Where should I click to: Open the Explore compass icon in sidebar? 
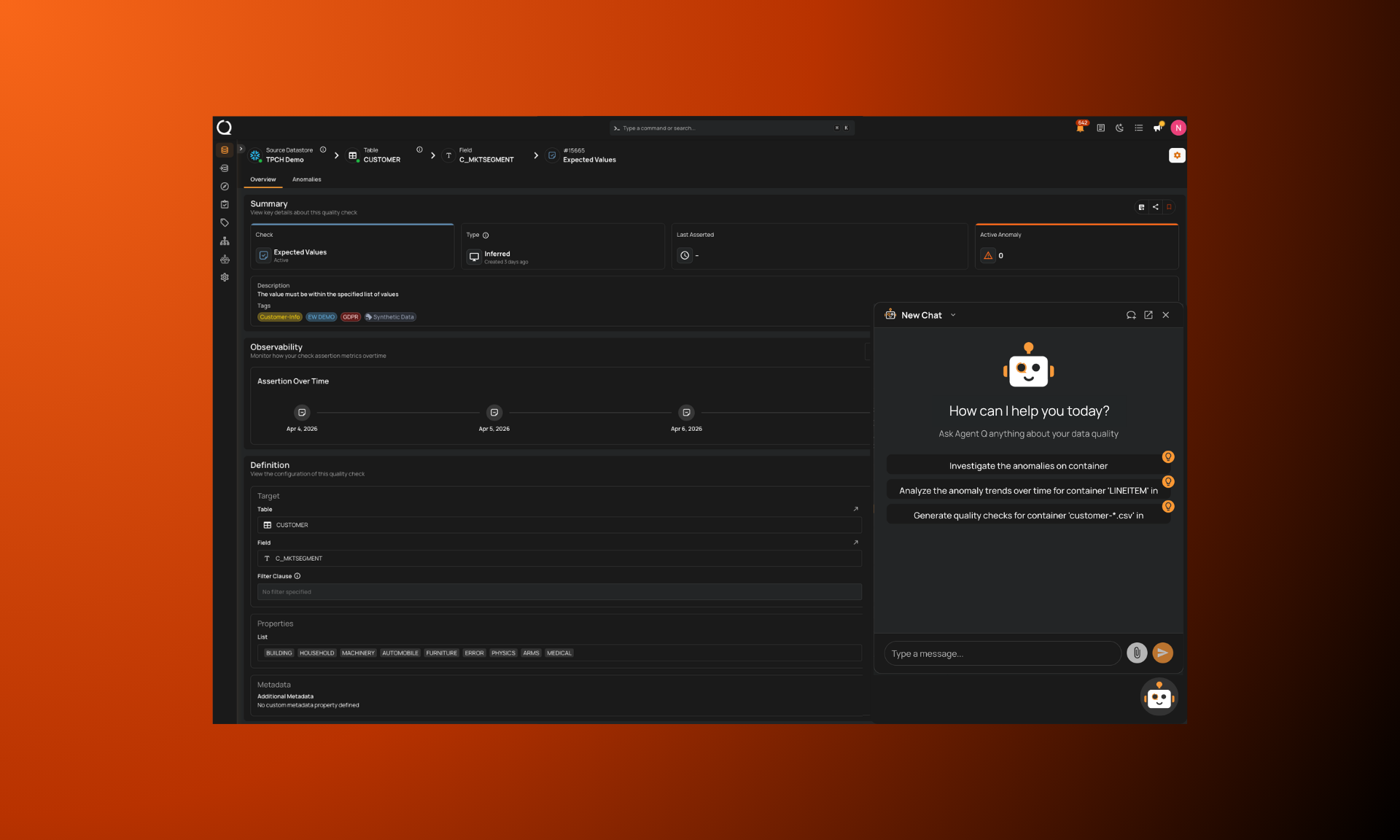(x=225, y=187)
